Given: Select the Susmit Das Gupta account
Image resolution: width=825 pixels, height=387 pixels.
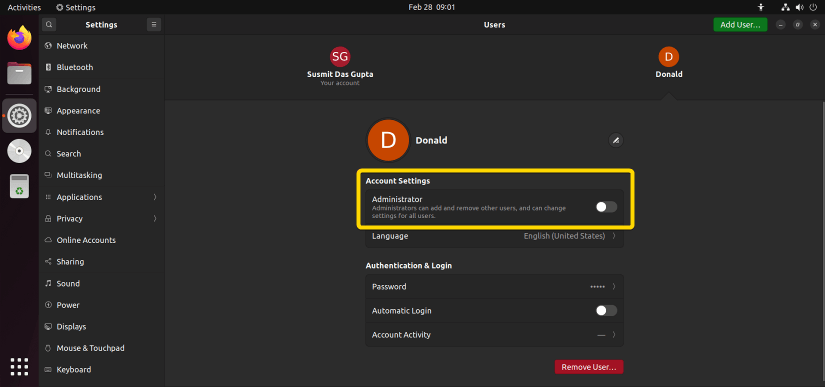Looking at the screenshot, I should tap(340, 67).
